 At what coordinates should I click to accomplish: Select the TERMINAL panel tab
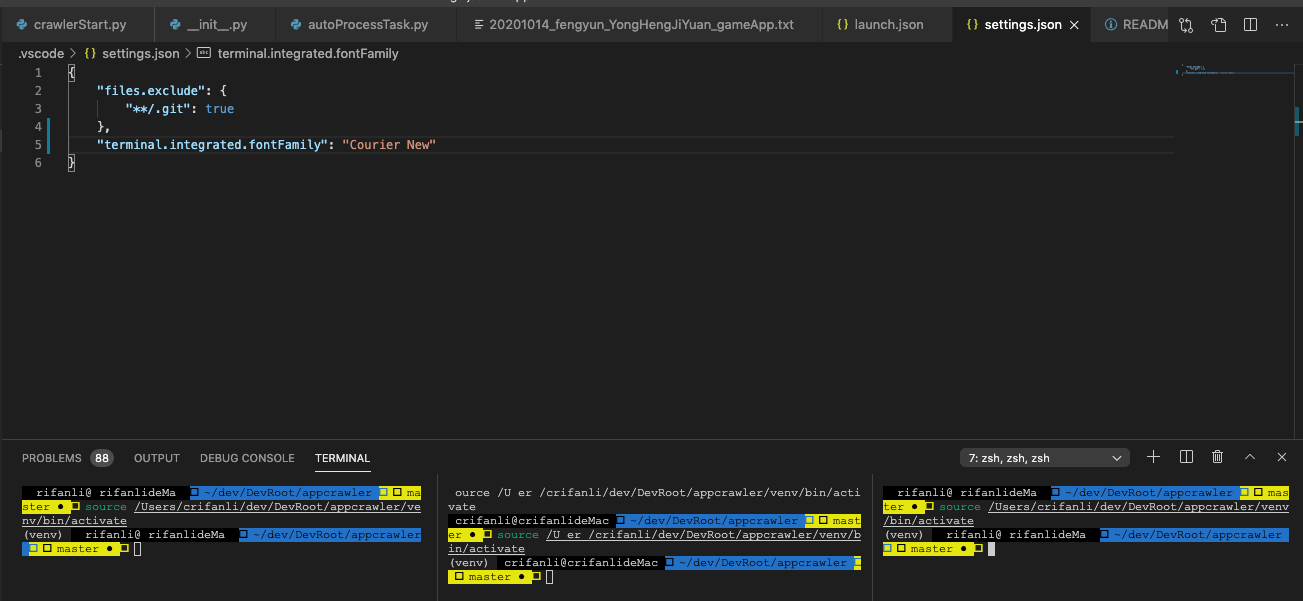pyautogui.click(x=342, y=458)
